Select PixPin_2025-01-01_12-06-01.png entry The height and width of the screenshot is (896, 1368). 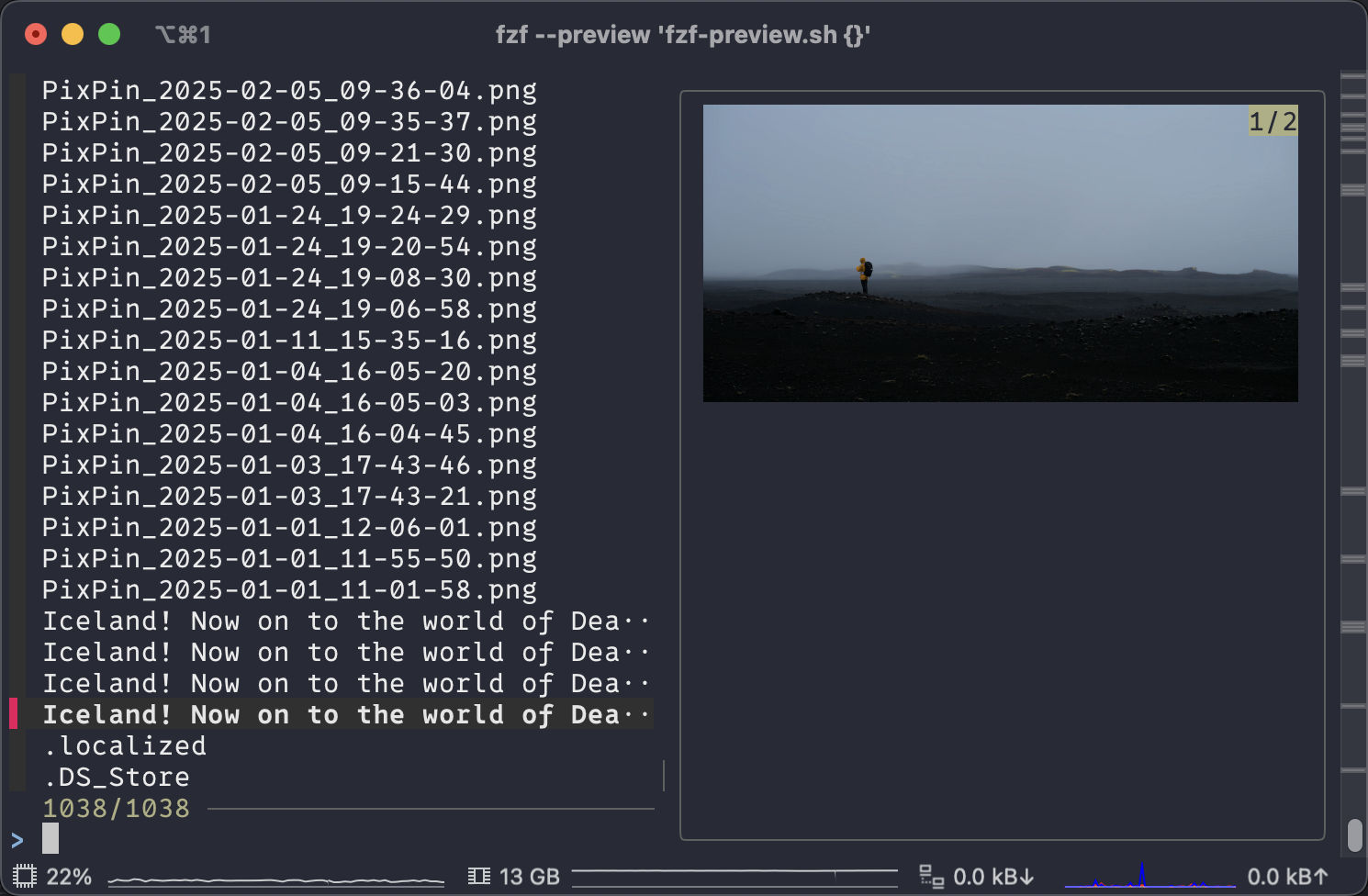(x=289, y=527)
